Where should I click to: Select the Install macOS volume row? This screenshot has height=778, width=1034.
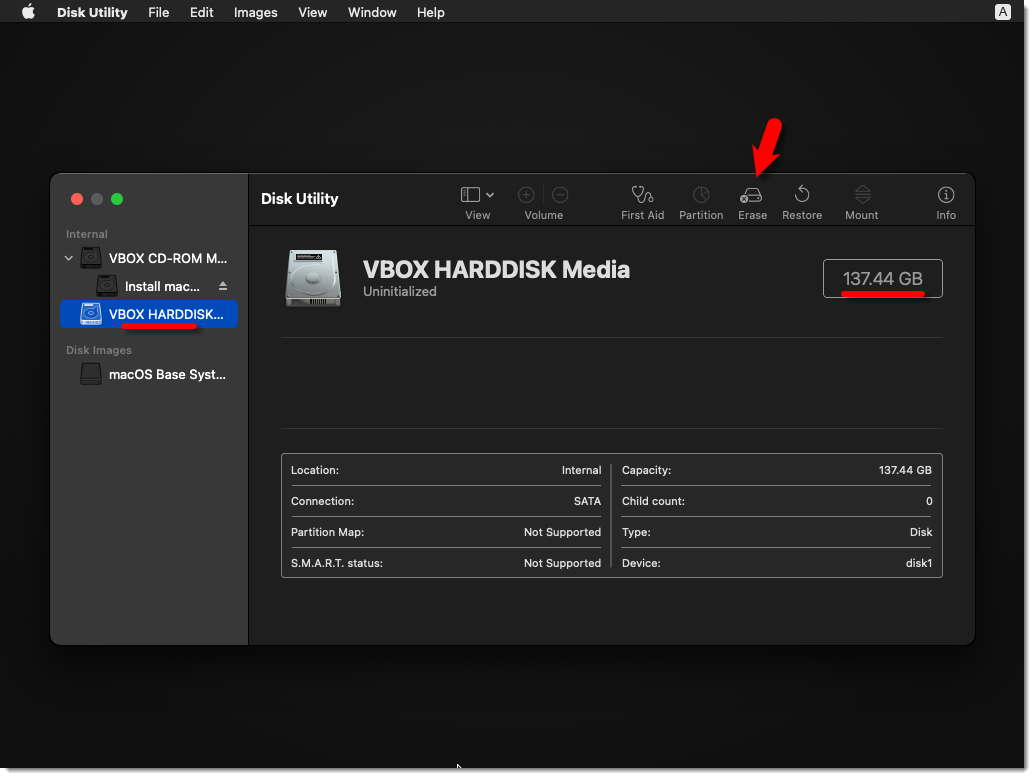149,286
